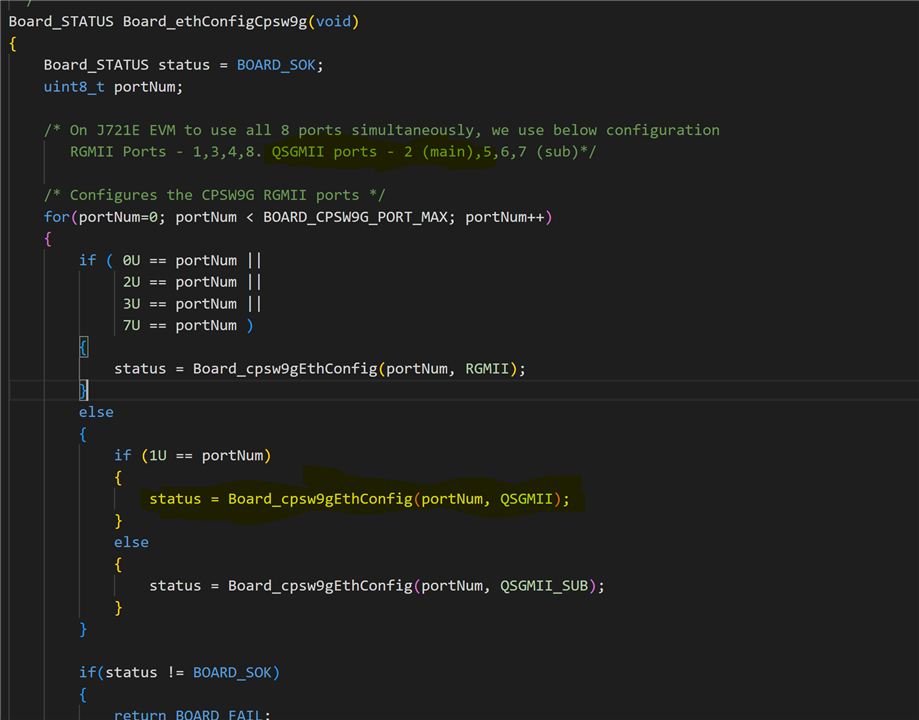Click the 1U literal in 'if (1U == portNum)'
This screenshot has width=919, height=720.
(x=158, y=456)
